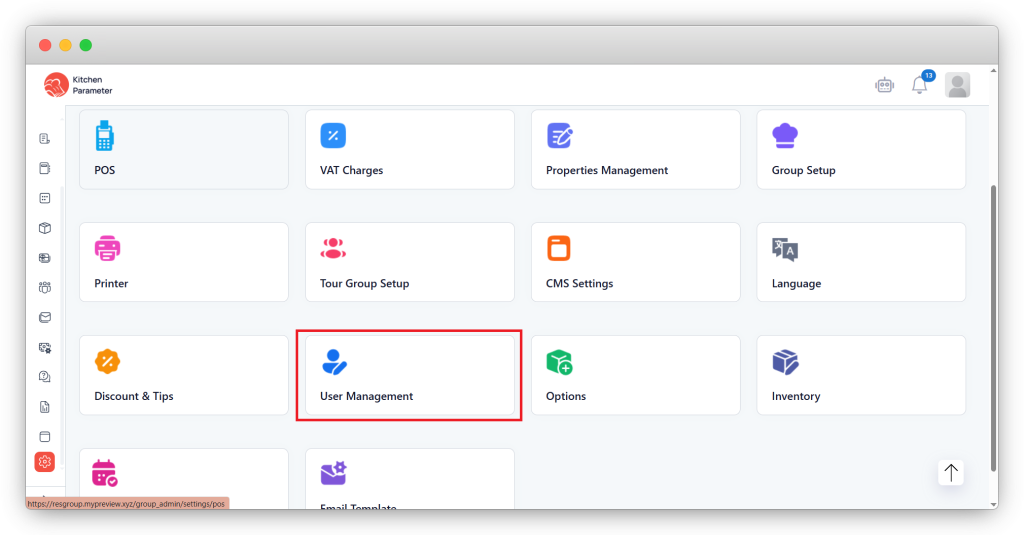The height and width of the screenshot is (535, 1024).
Task: Open VAT Charges settings
Action: tap(409, 149)
